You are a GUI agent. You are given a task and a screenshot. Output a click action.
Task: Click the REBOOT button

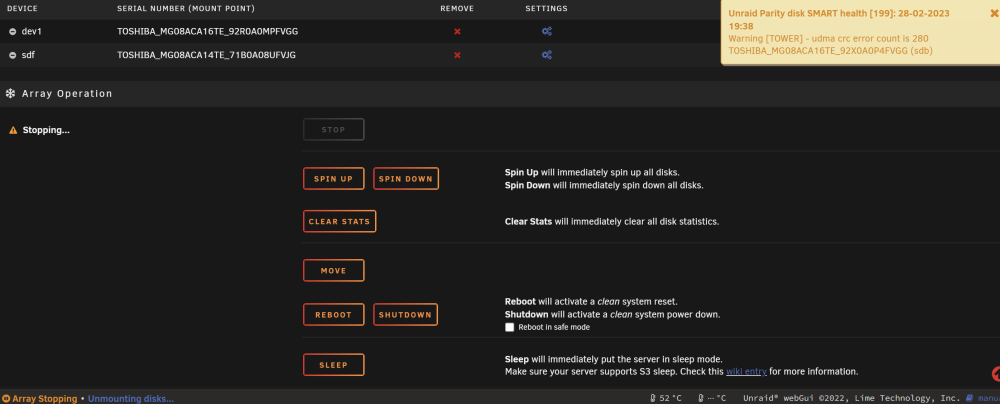pos(334,315)
